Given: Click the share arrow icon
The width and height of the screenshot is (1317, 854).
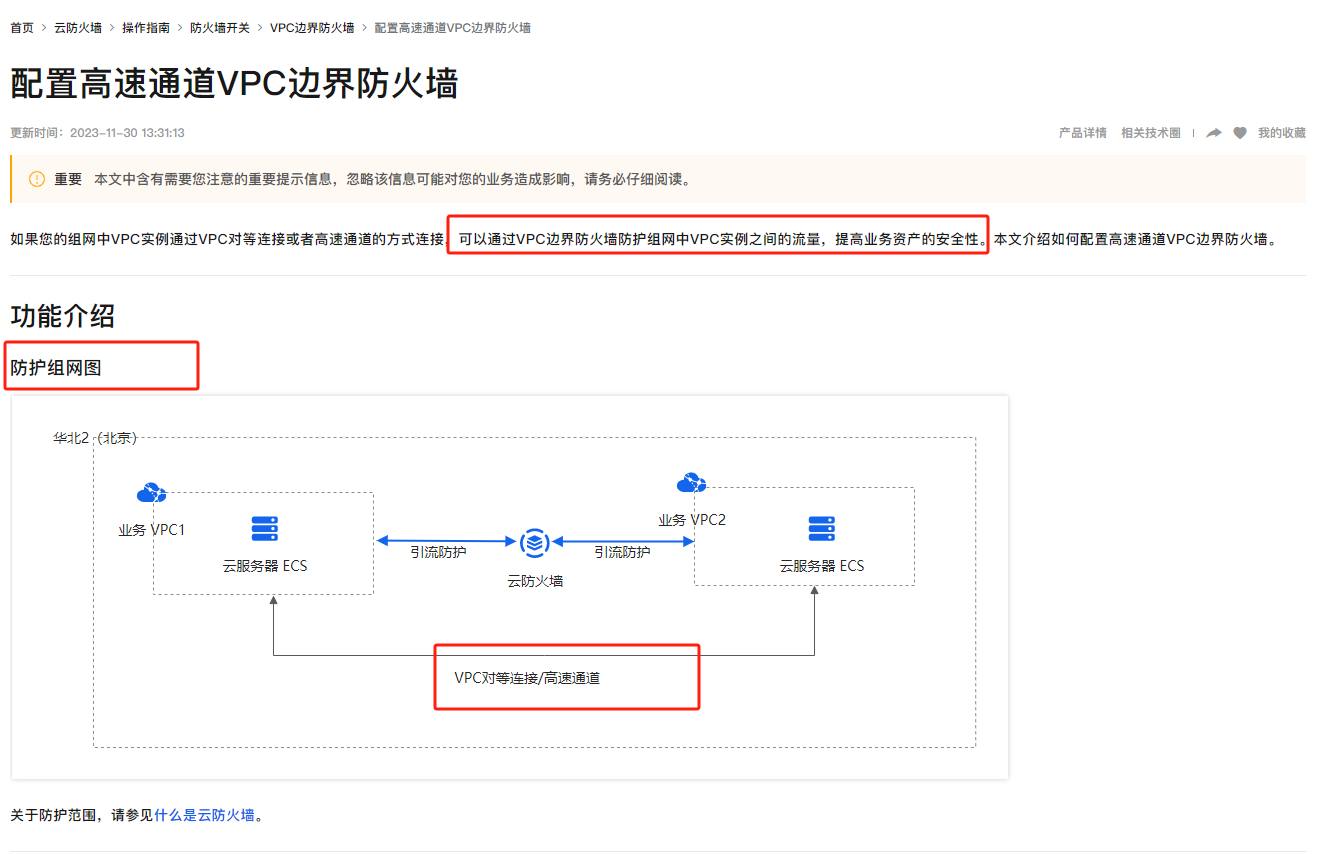Looking at the screenshot, I should (1214, 133).
